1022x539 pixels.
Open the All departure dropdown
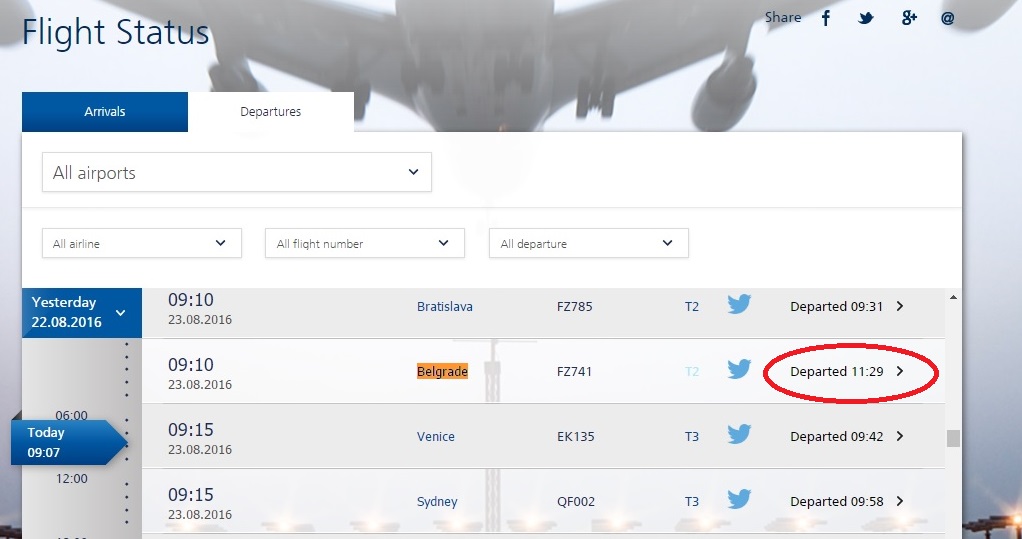tap(588, 243)
